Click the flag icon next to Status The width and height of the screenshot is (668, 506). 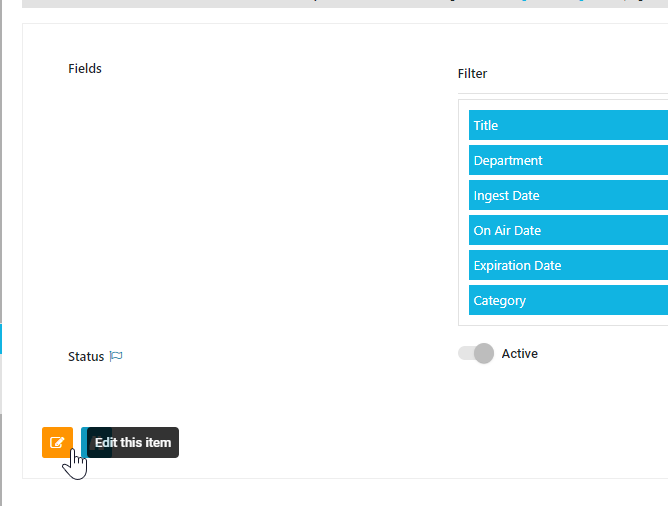(x=116, y=356)
